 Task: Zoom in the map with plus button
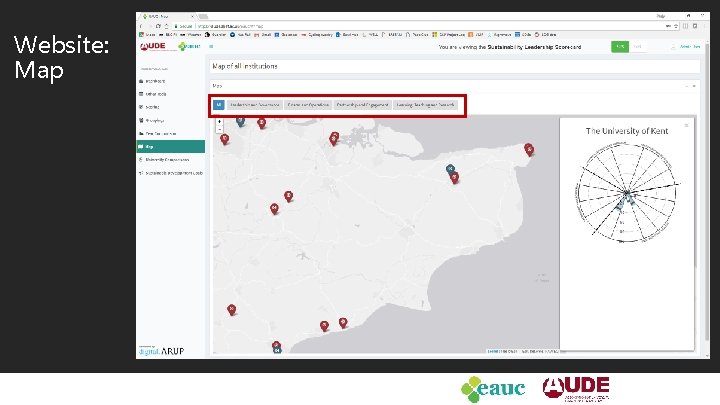pos(219,122)
